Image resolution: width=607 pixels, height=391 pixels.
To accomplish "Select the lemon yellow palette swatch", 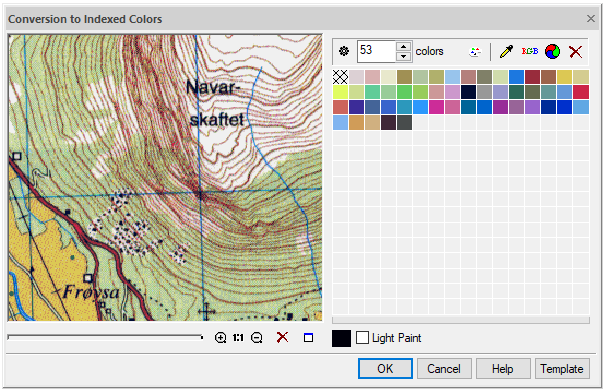I will point(340,92).
